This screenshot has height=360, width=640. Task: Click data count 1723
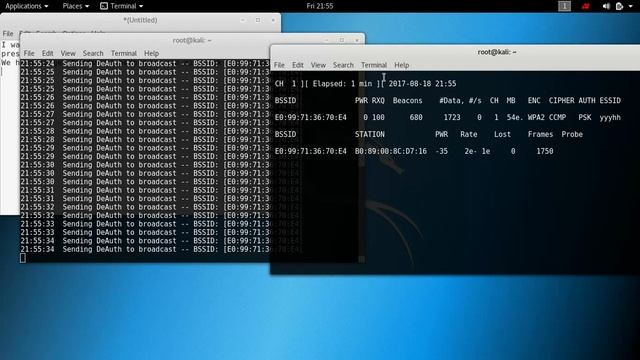(452, 118)
